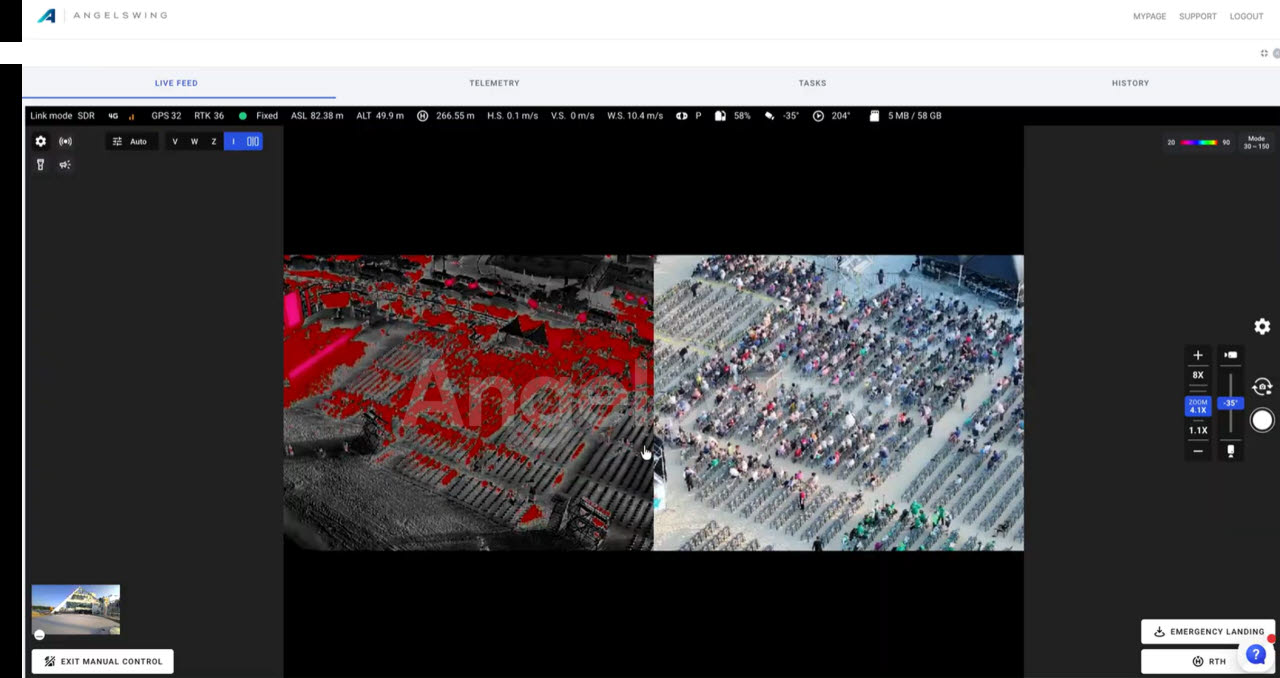Open the SUPPORT link
1280x678 pixels.
(x=1197, y=16)
